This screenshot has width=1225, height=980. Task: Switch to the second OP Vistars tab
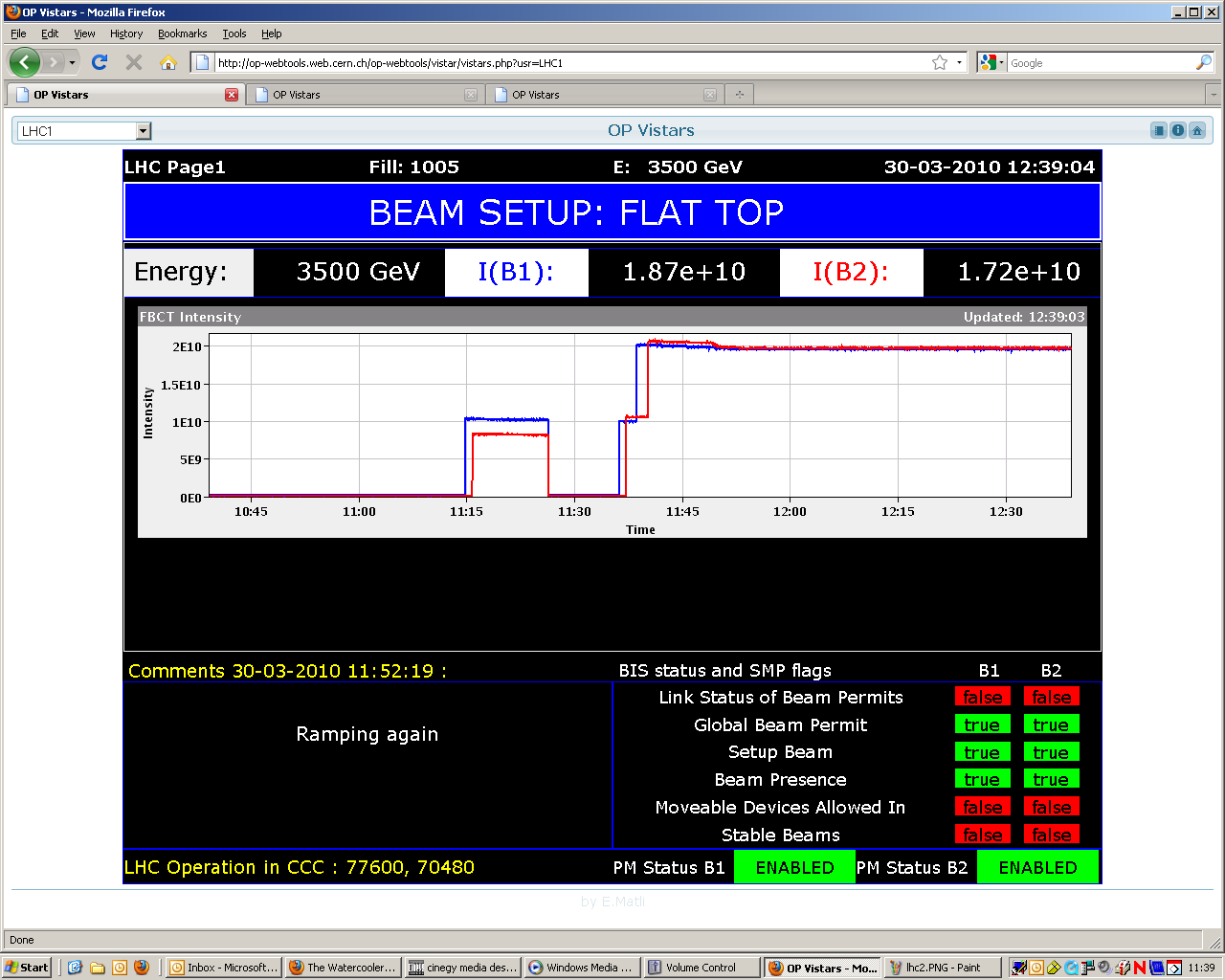(x=364, y=95)
